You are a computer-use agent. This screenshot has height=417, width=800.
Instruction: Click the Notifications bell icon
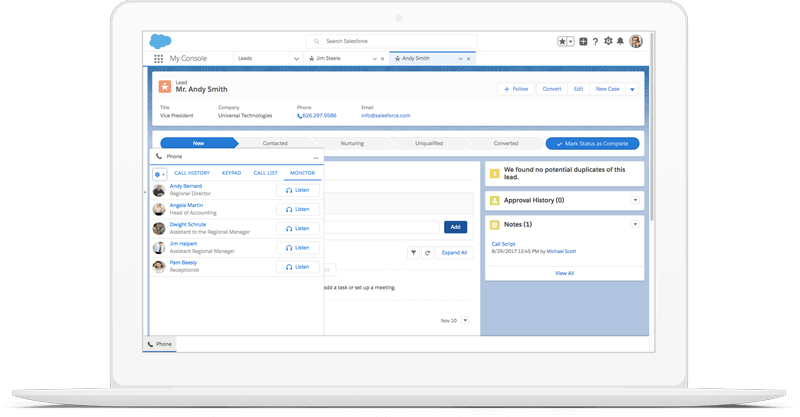coord(620,41)
